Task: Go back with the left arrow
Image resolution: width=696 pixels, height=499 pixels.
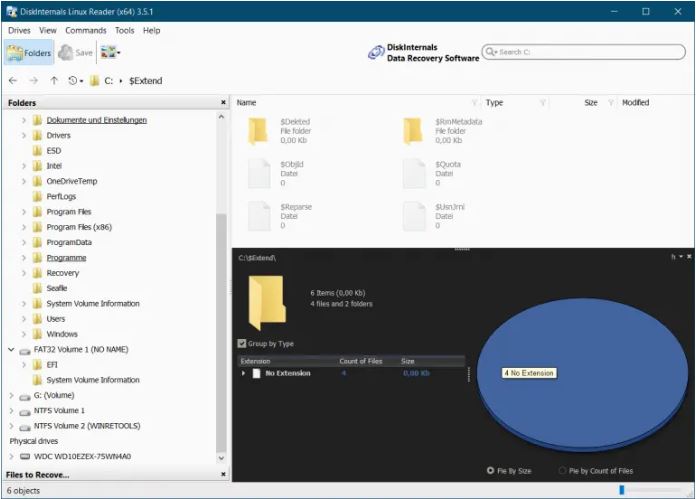Action: point(13,80)
